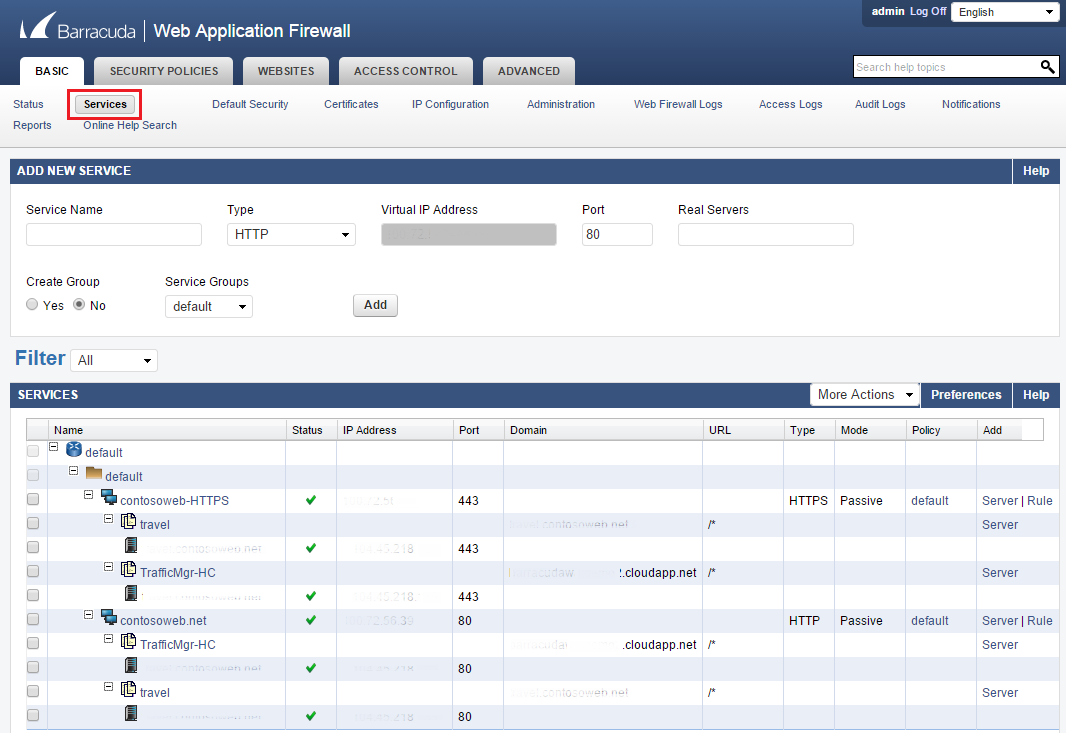
Task: Click TrafficMgr-HC rule icon under contosoweb-HTTPS
Action: [128, 569]
